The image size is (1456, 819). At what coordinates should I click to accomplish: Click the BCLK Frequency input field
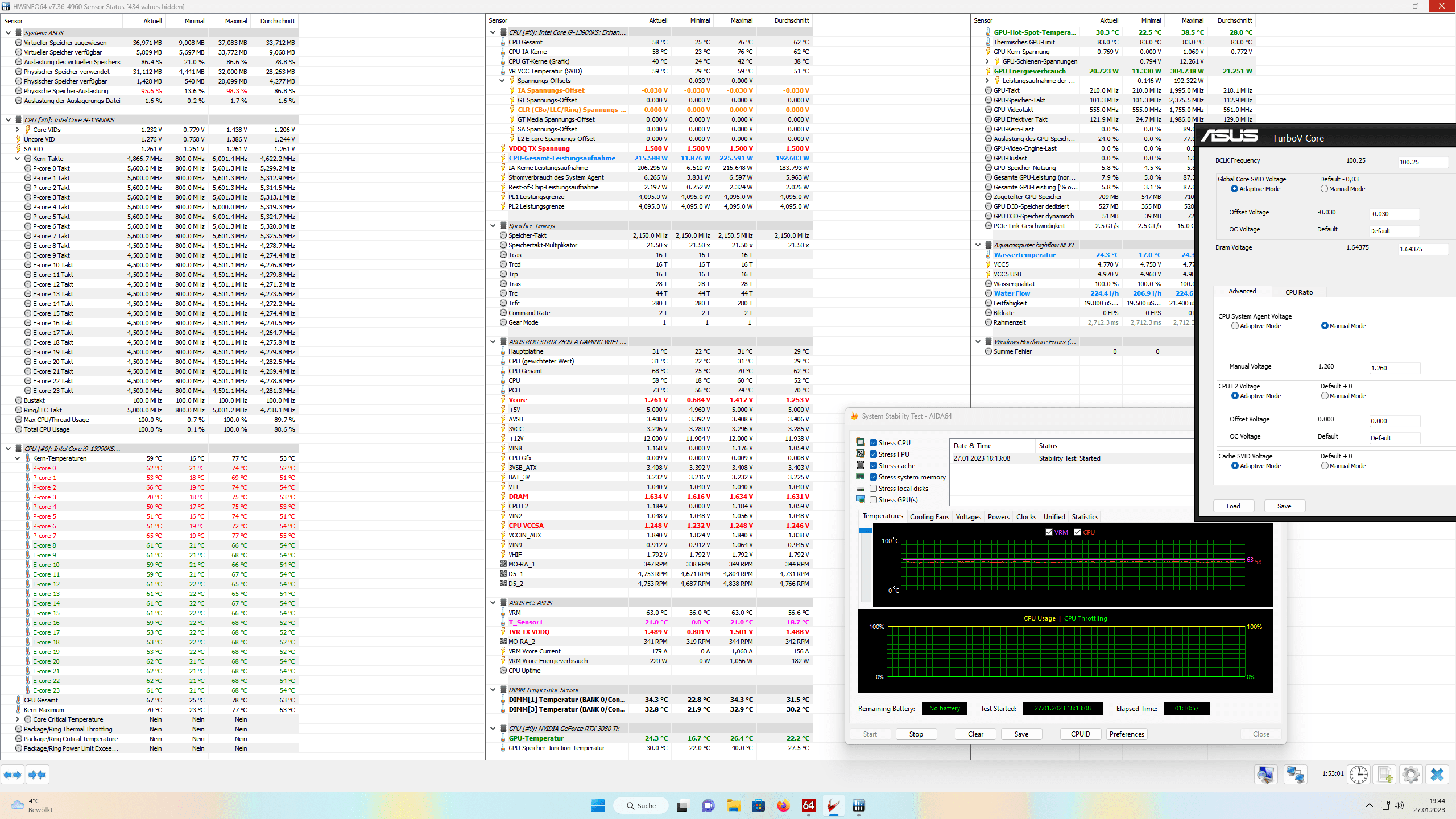tap(1423, 162)
